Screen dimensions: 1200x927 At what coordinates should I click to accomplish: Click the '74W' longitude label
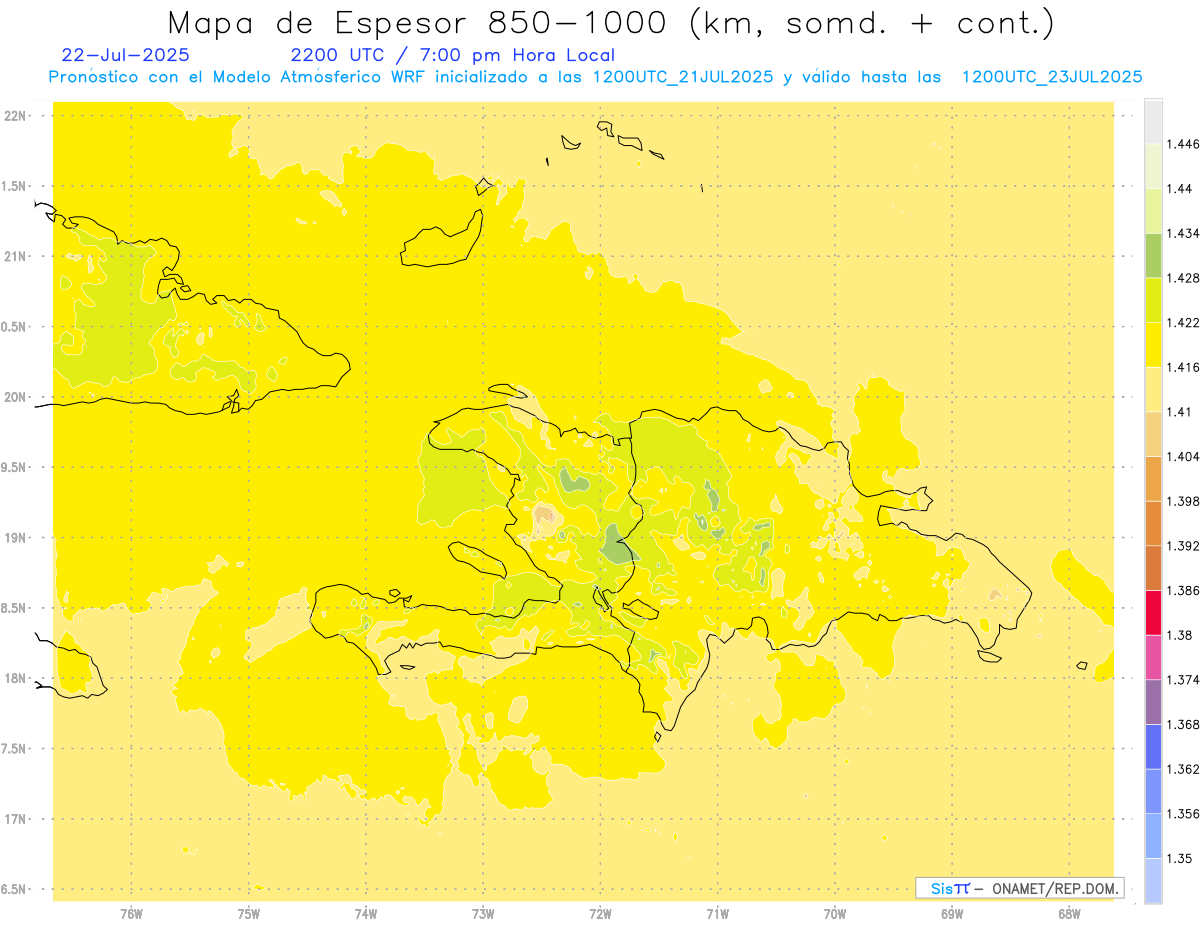pos(366,913)
